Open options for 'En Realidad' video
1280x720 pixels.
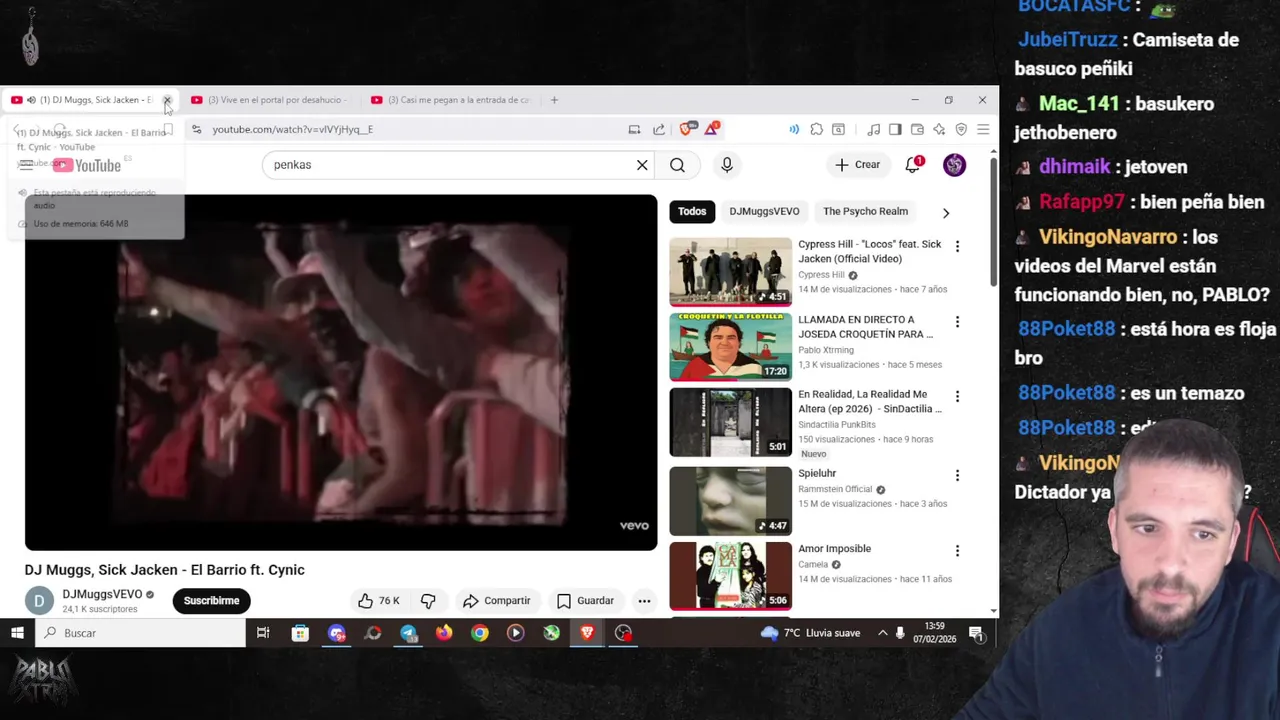coord(957,396)
